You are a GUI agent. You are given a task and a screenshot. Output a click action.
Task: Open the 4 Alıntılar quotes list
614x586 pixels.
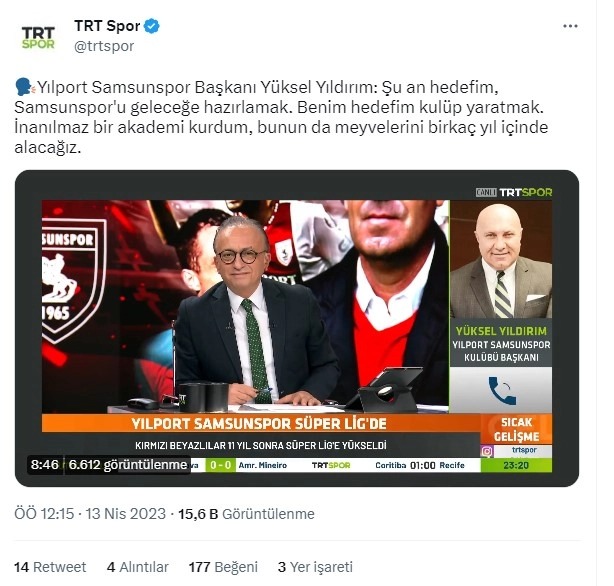[137, 567]
